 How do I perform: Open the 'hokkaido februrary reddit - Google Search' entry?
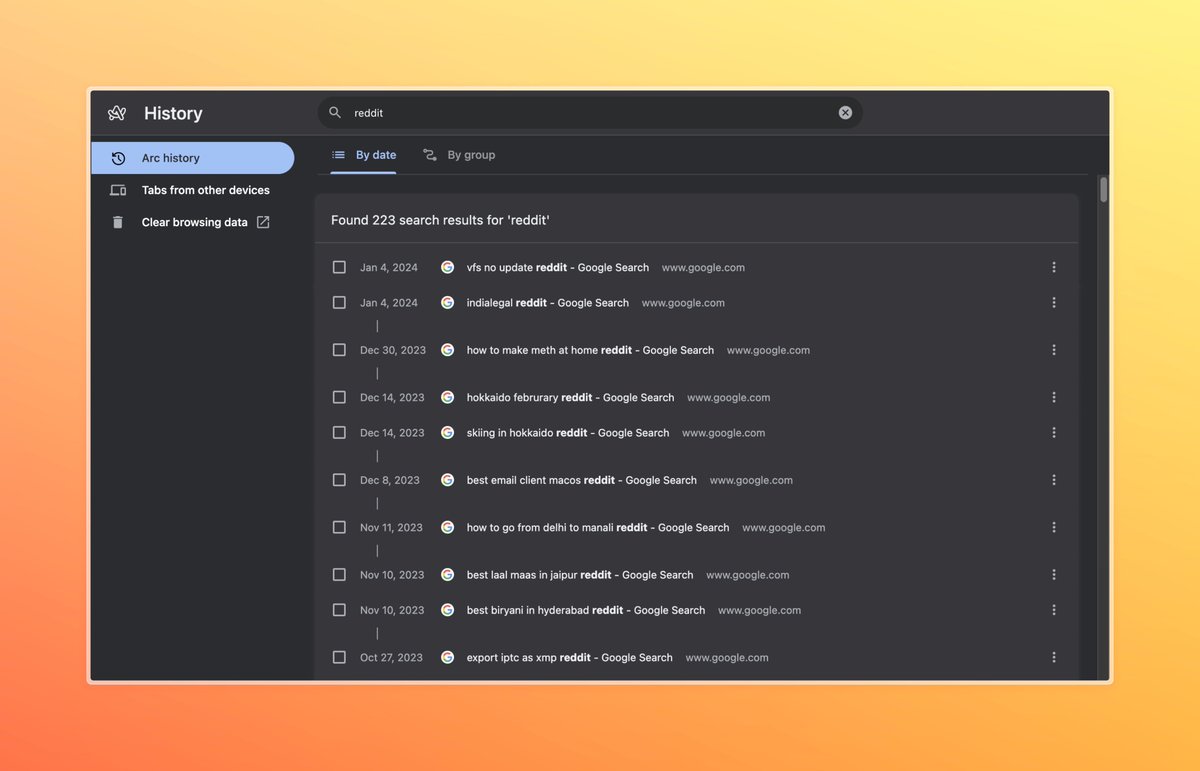click(570, 397)
